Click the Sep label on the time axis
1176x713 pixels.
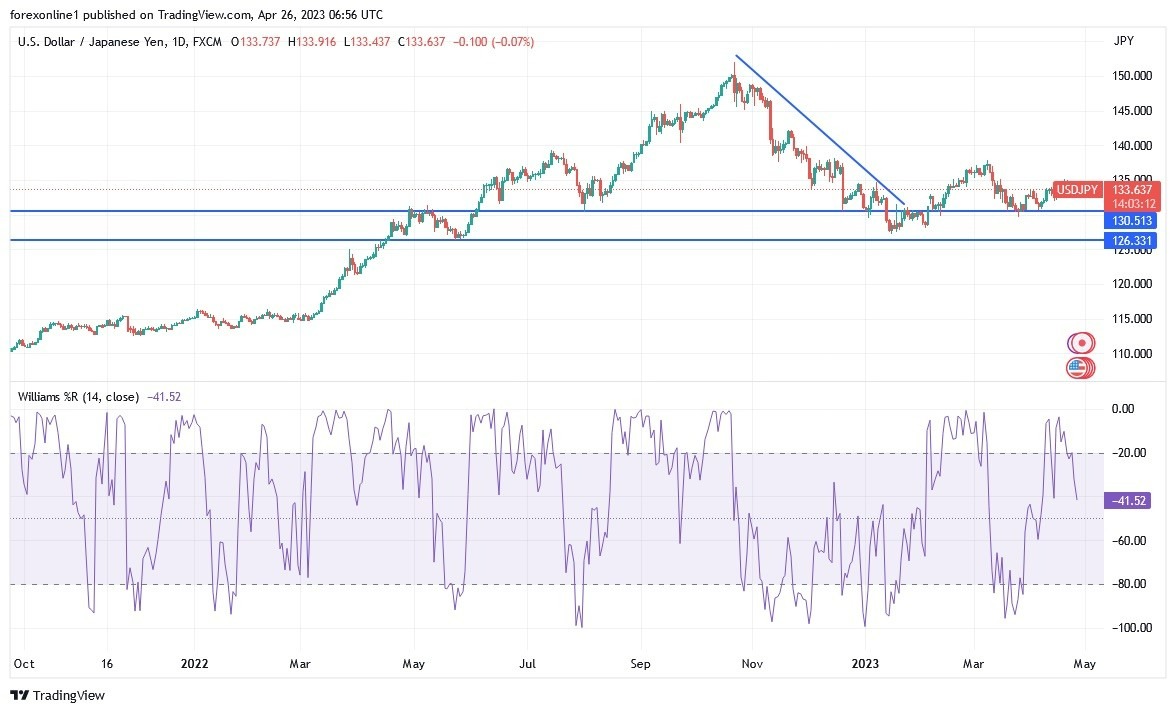click(x=640, y=662)
